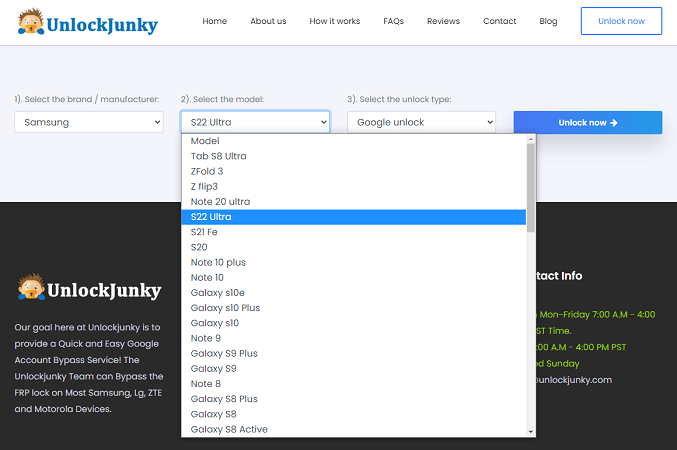This screenshot has height=450, width=677.
Task: Choose Tab S8 Ultra from list
Action: tap(354, 156)
